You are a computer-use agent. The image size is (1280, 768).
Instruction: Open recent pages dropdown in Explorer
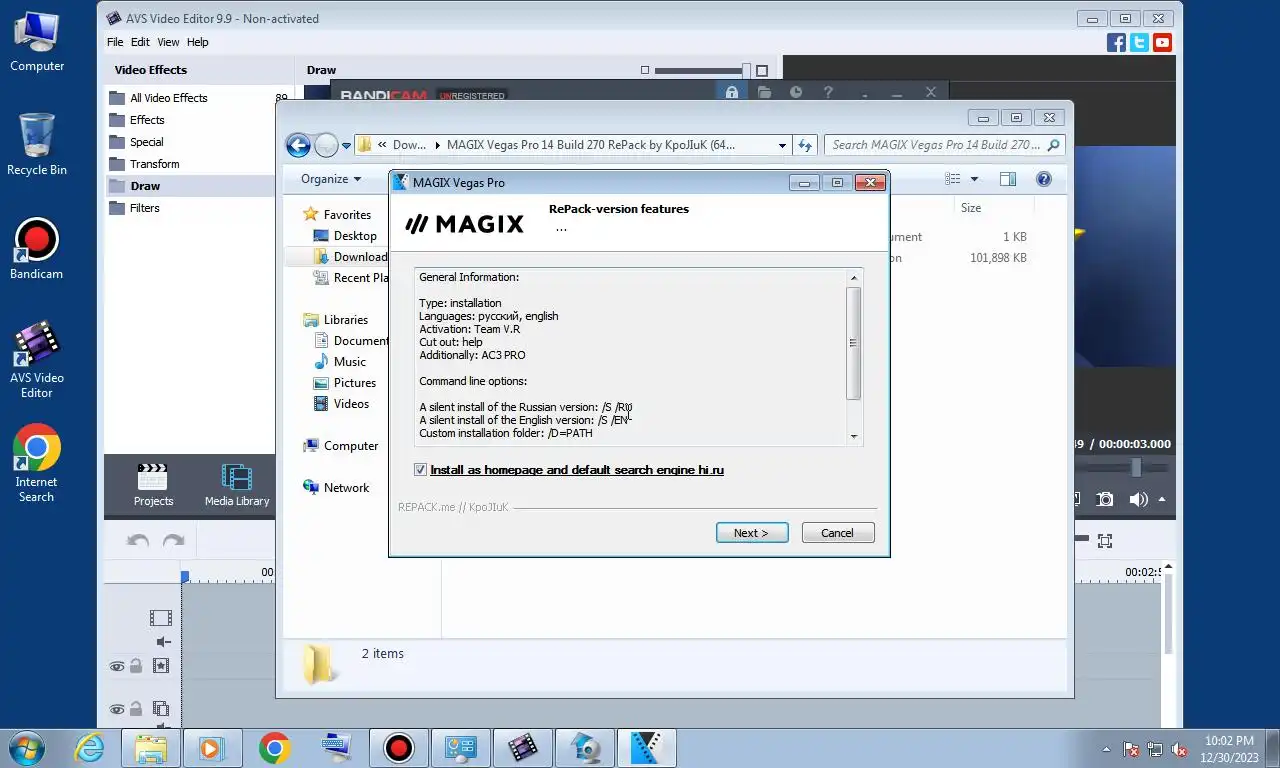pyautogui.click(x=346, y=145)
